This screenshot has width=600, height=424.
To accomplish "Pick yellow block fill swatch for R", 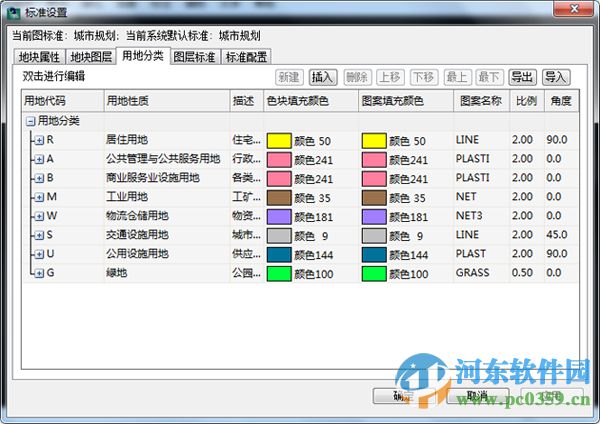I will [279, 141].
